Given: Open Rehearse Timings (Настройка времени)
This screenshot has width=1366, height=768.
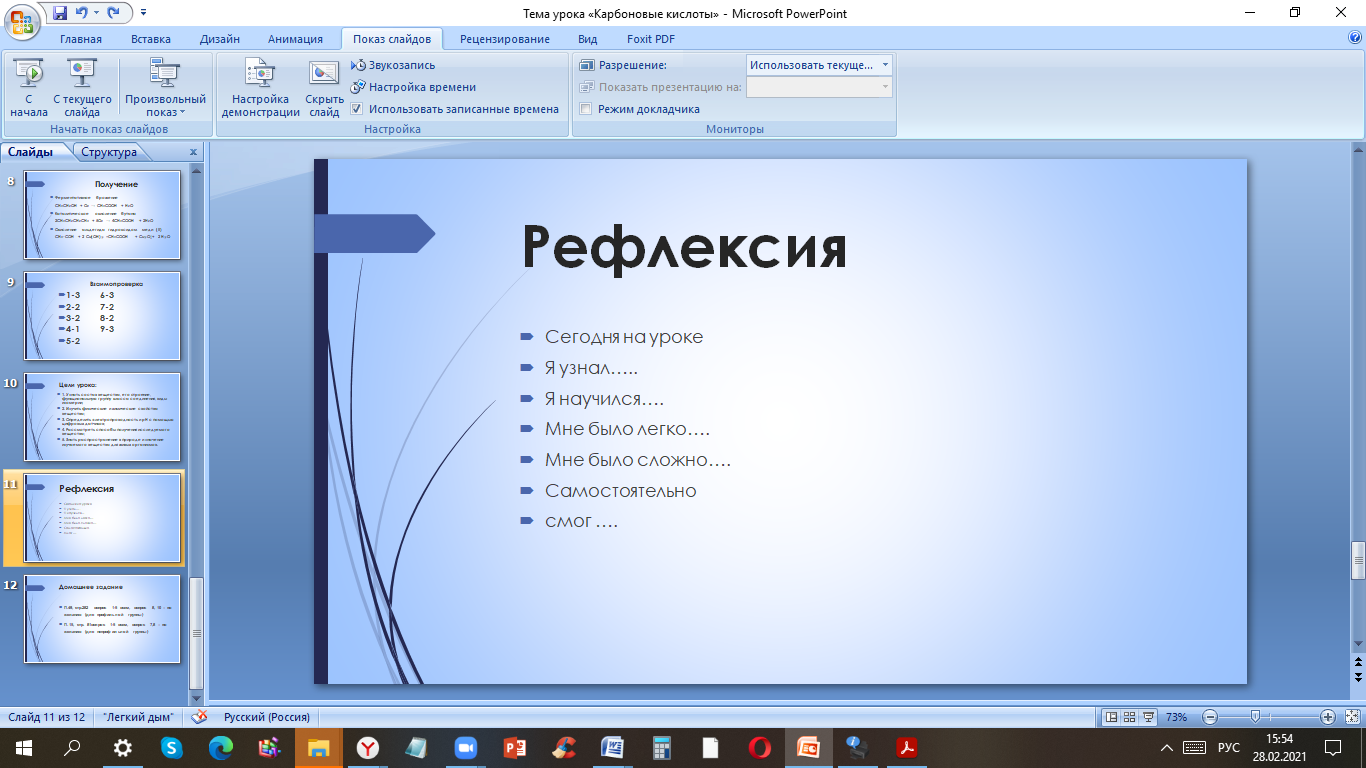Looking at the screenshot, I should [x=413, y=87].
